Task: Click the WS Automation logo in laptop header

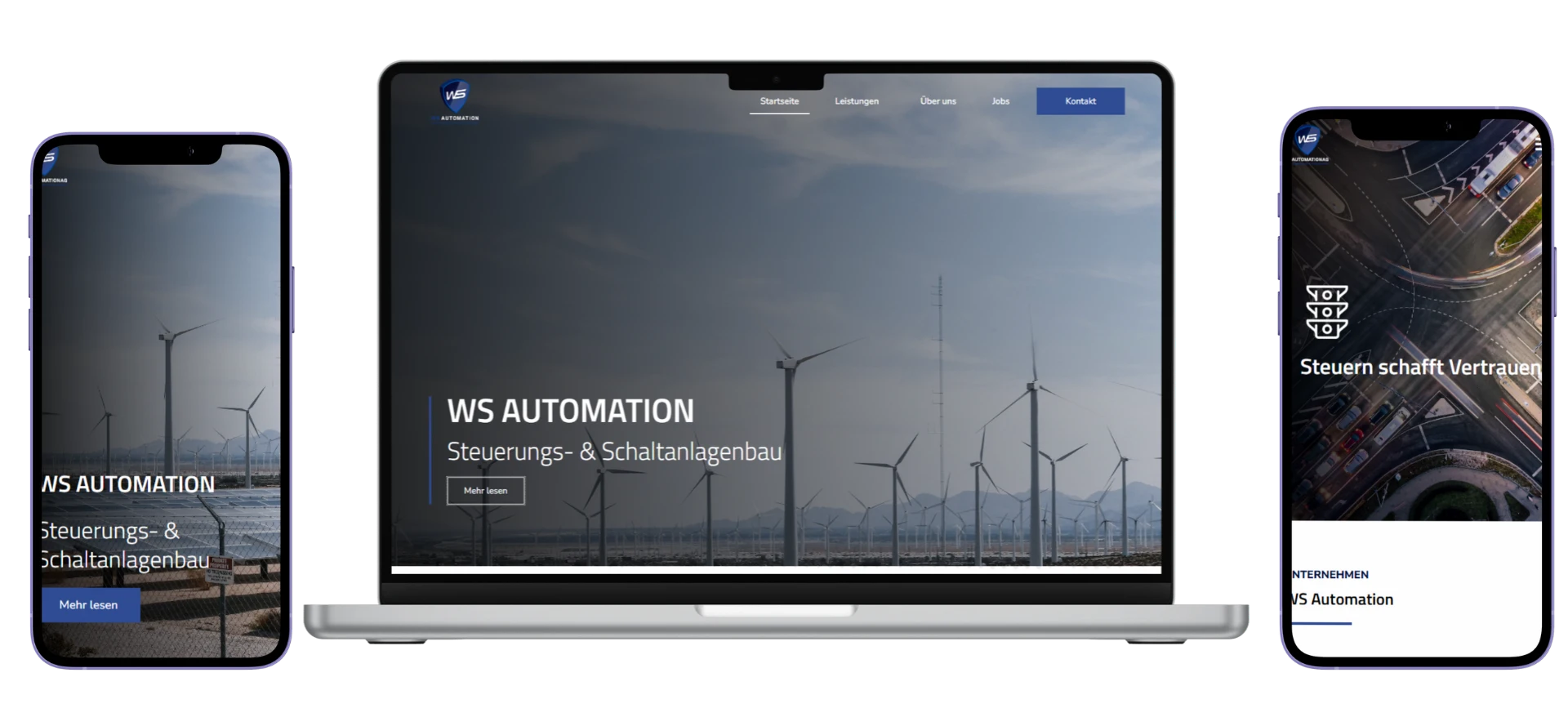Action: [456, 100]
